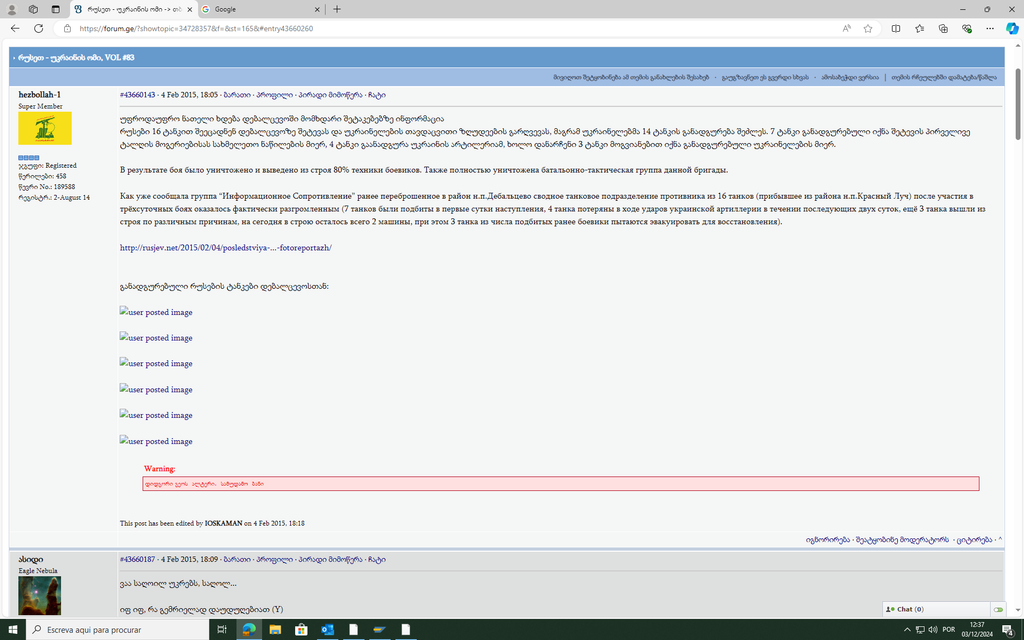This screenshot has height=640, width=1024.
Task: Open hezbollah-1 user profile name
Action: click(39, 95)
